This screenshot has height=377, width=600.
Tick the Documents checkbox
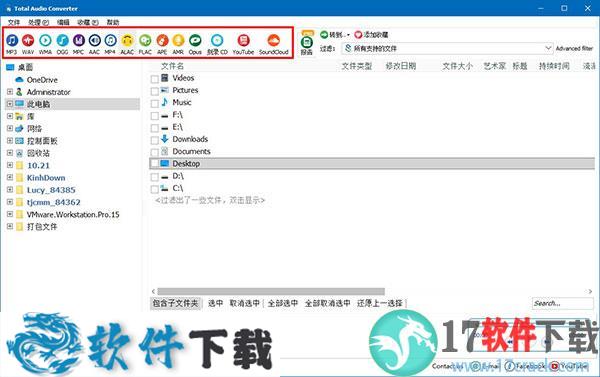[x=155, y=153]
